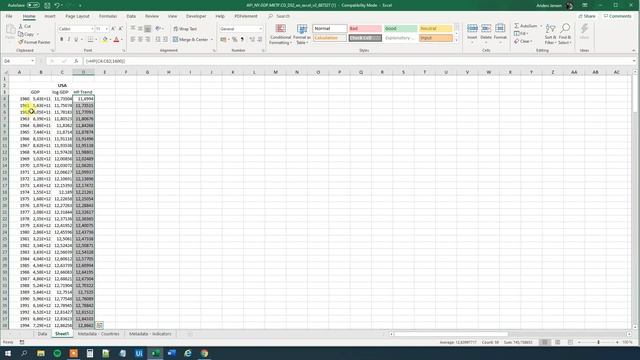Center text horizontally
The height and width of the screenshot is (360, 640).
pos(140,40)
